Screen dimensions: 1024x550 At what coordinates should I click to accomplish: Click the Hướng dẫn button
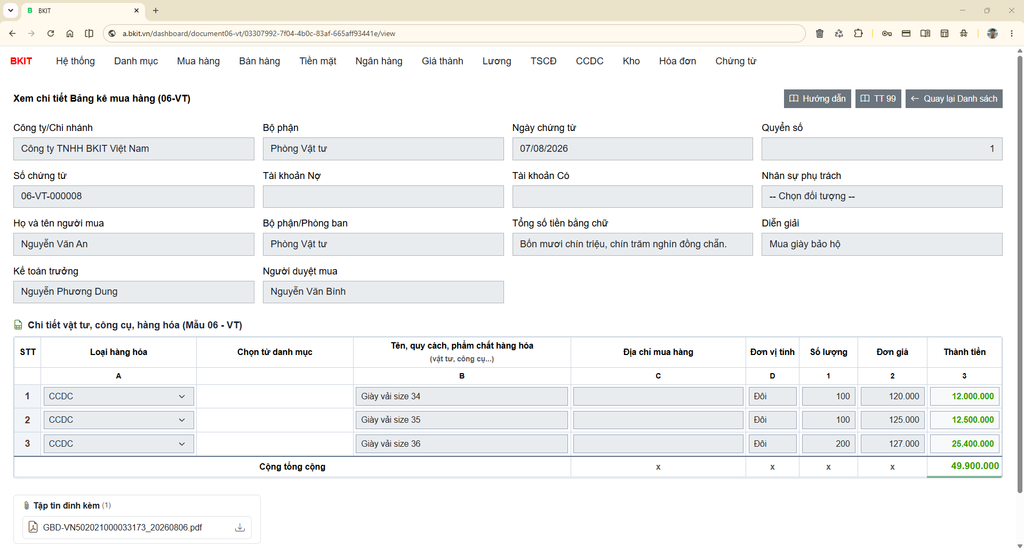pos(817,99)
